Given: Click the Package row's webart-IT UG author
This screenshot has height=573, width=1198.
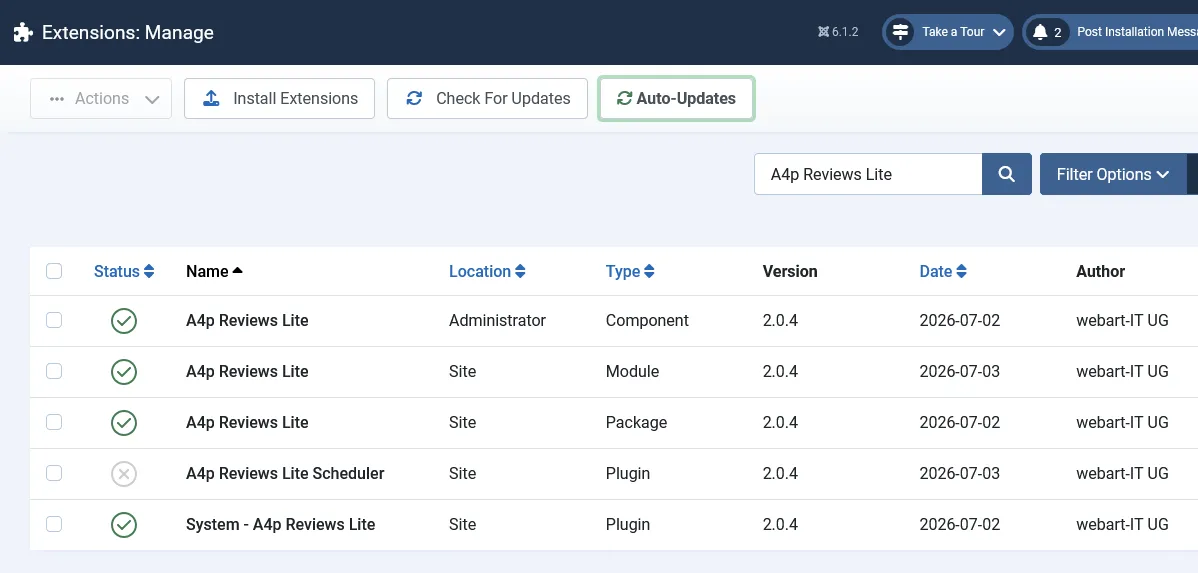Looking at the screenshot, I should pyautogui.click(x=1122, y=422).
